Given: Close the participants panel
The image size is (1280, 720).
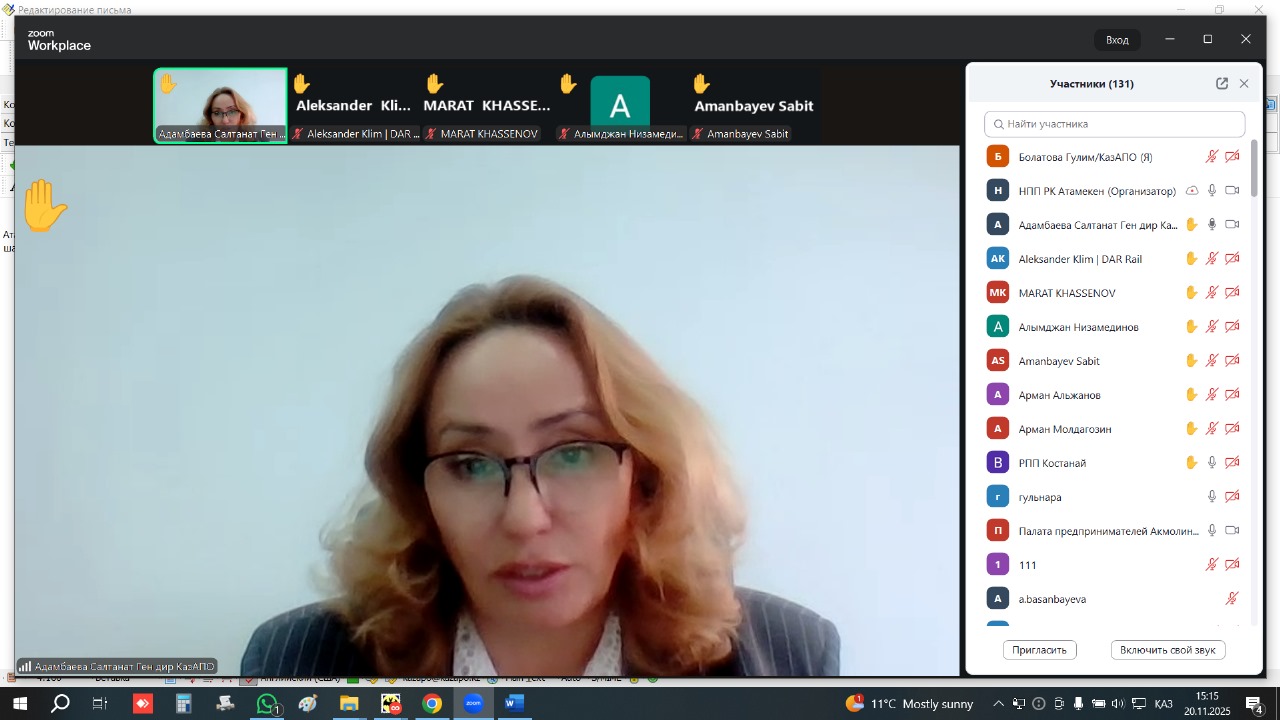Looking at the screenshot, I should 1244,84.
